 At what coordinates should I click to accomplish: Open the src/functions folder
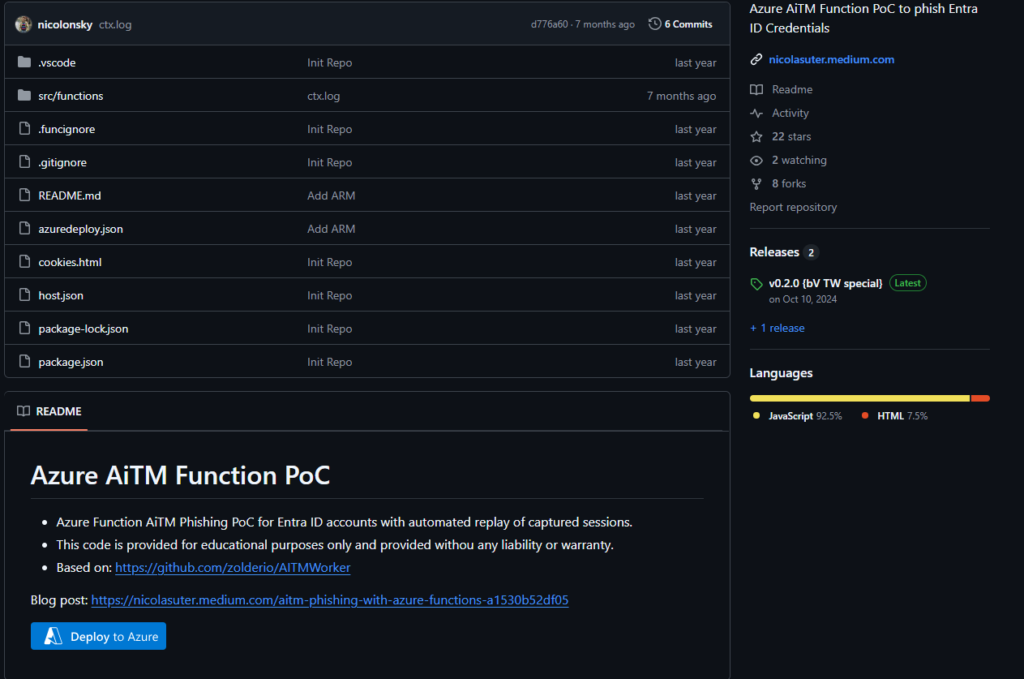pyautogui.click(x=71, y=96)
